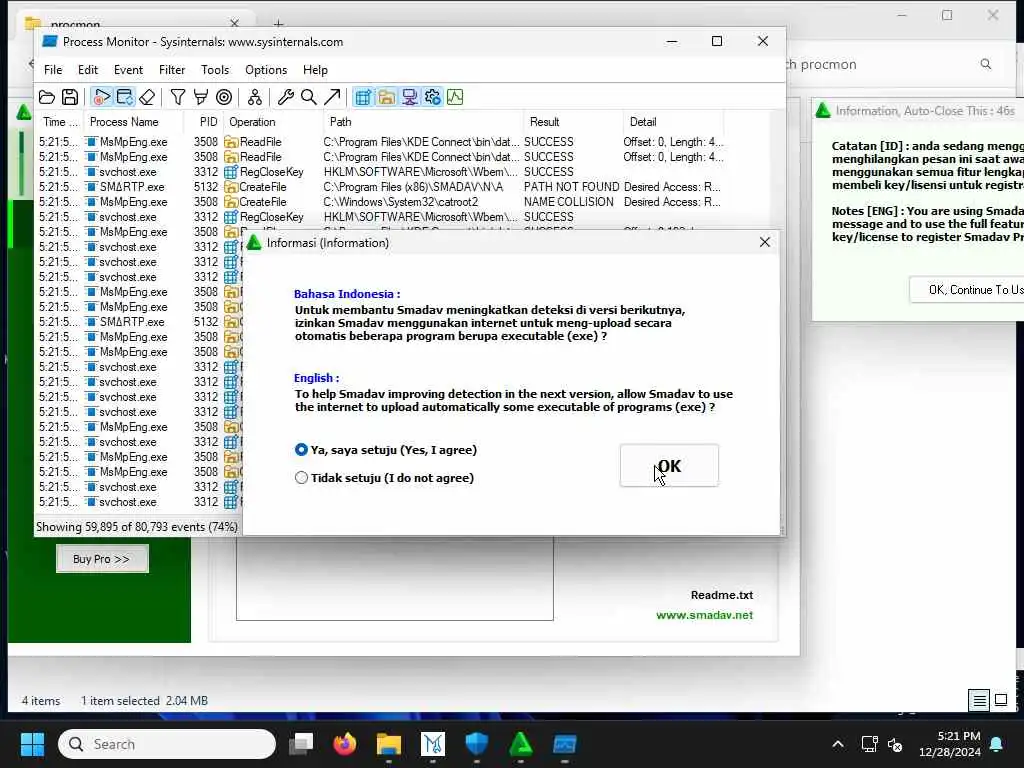Open Firefox from the taskbar
1024x768 pixels.
[345, 744]
